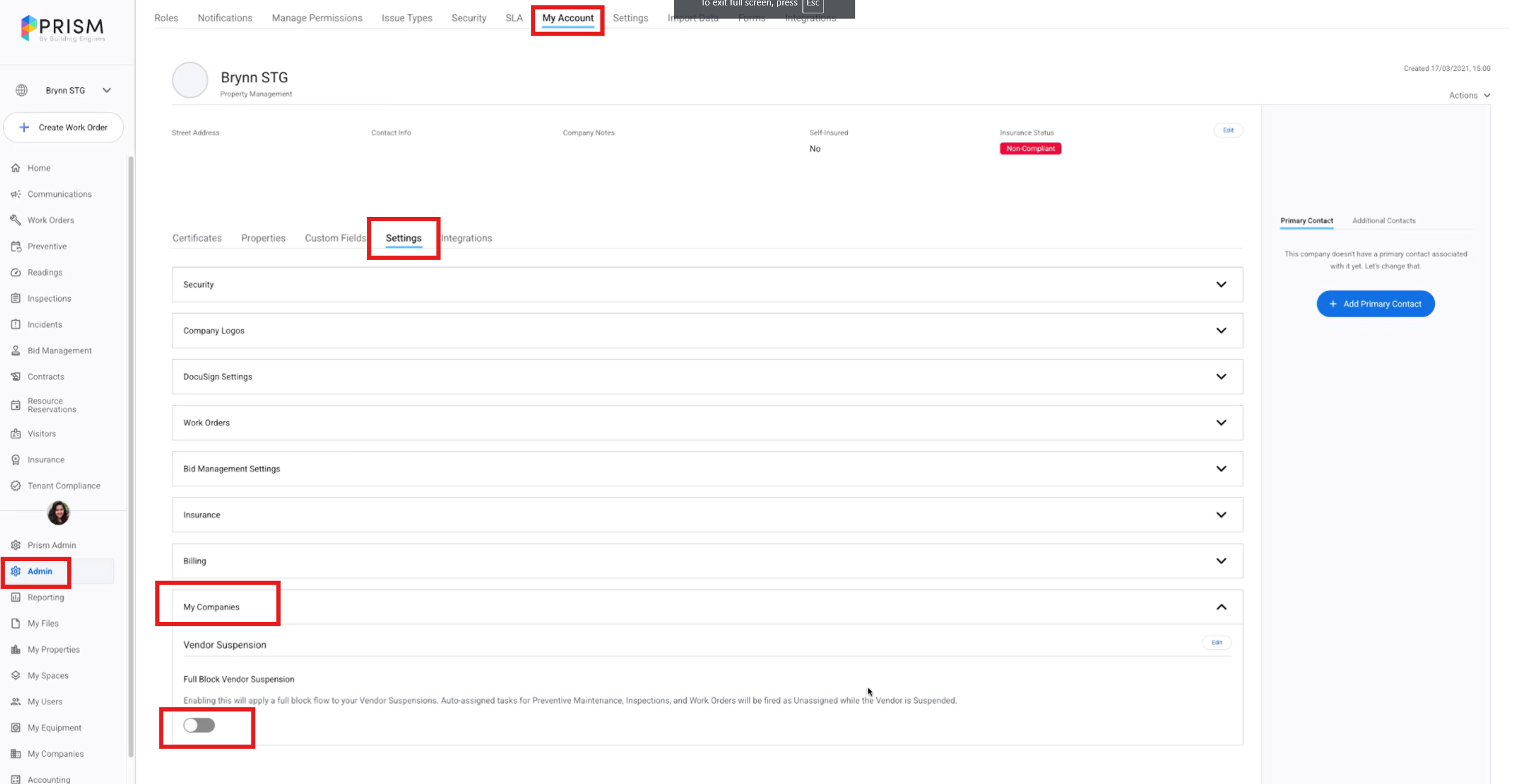
Task: Switch to the Certificates tab
Action: 197,238
